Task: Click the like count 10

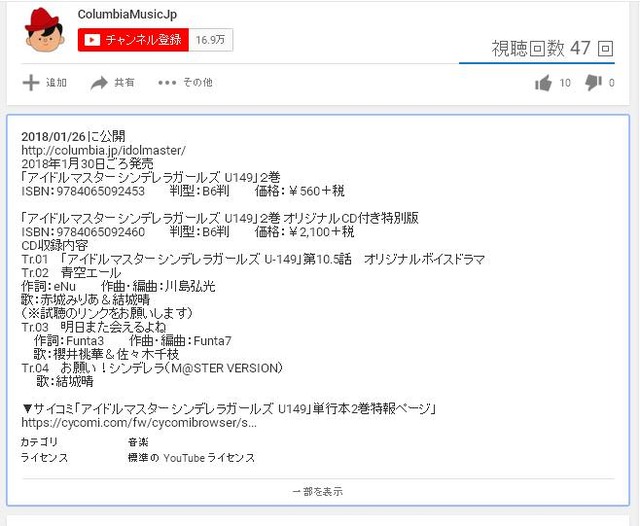Action: (565, 83)
